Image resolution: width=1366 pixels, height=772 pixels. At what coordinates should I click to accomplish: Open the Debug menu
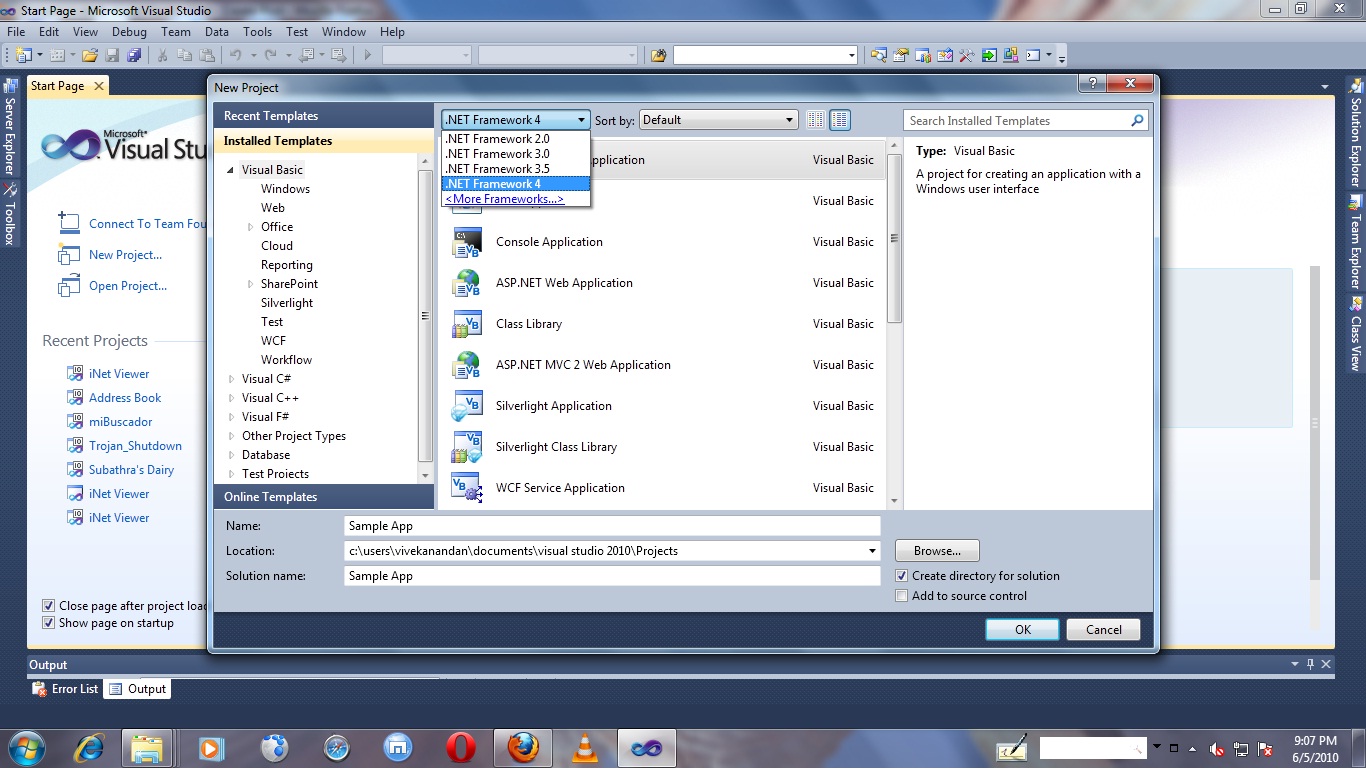click(x=129, y=32)
